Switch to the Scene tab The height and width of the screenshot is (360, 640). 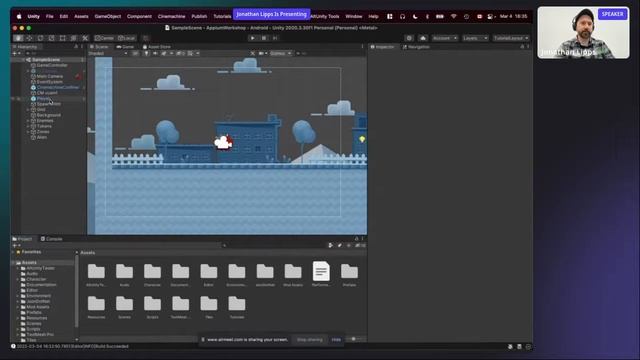click(99, 47)
